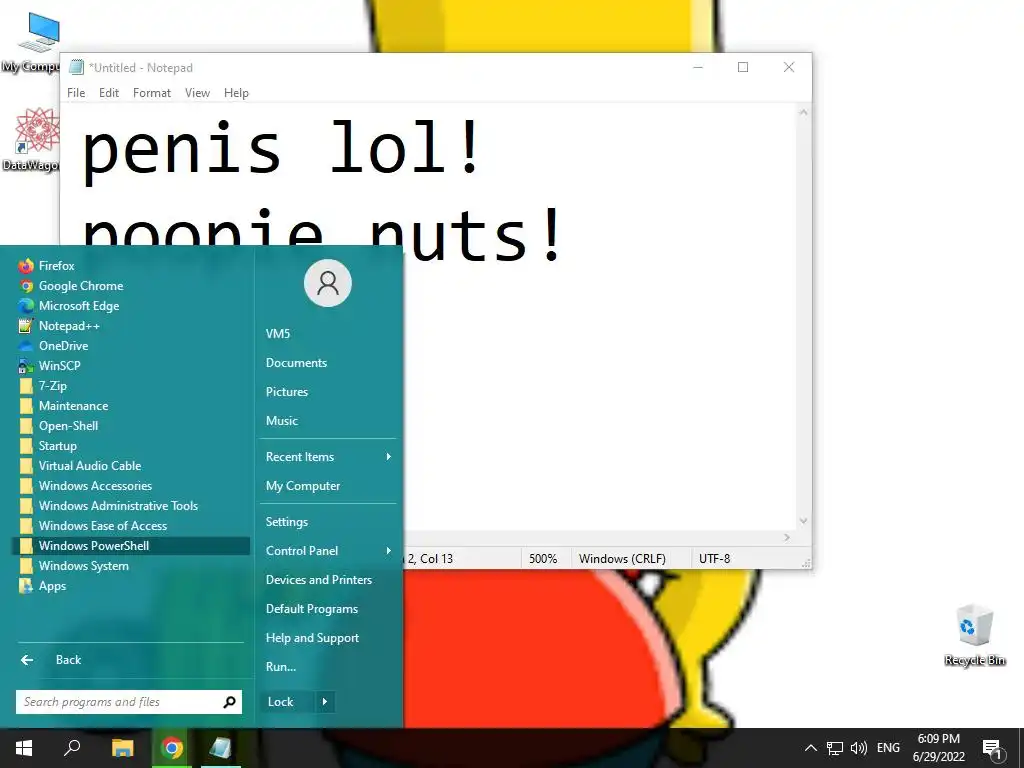Open Documents from the start menu
The width and height of the screenshot is (1024, 768).
[x=328, y=363]
